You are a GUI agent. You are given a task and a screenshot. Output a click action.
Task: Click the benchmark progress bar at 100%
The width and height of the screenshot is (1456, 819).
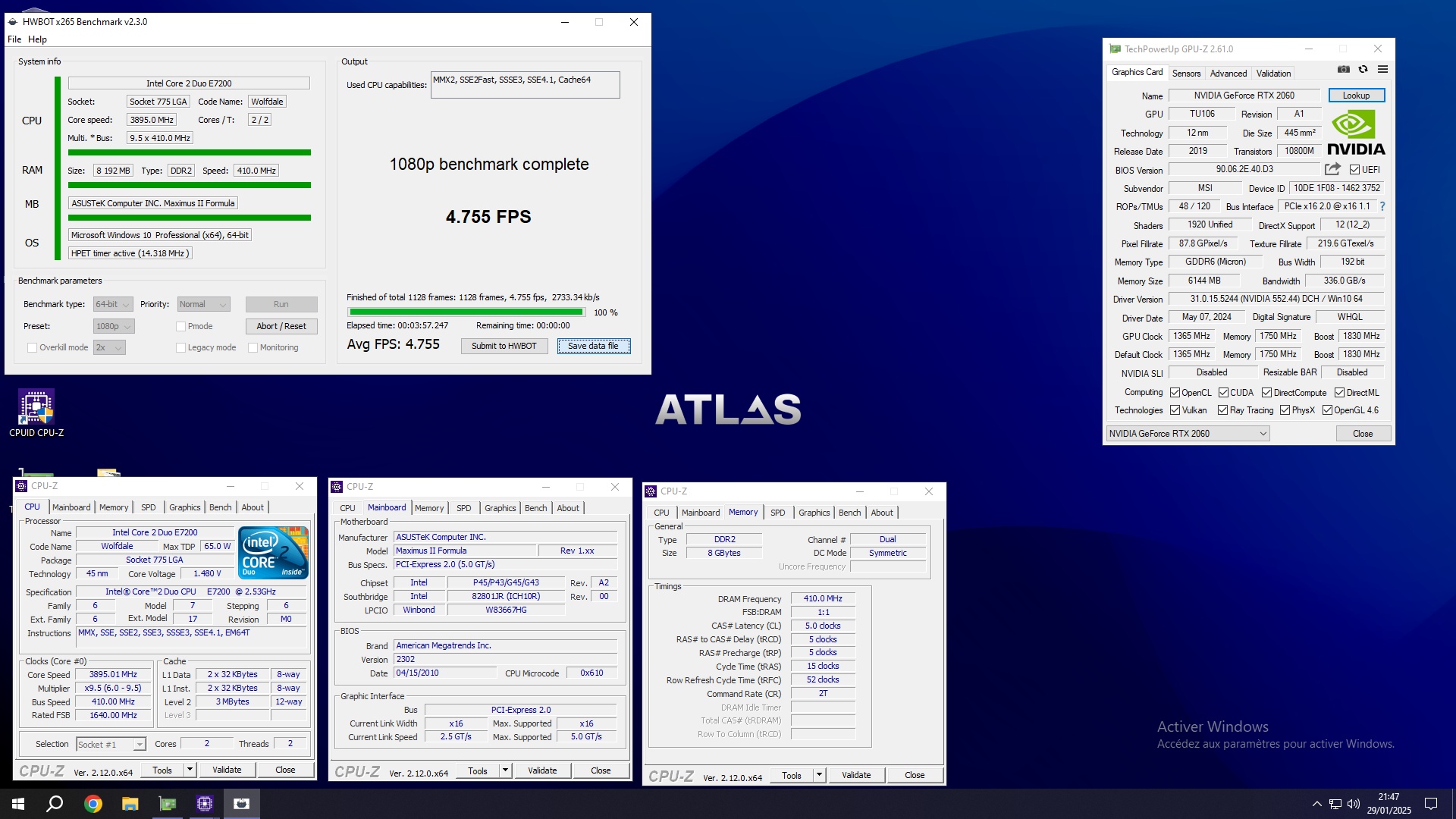(466, 312)
